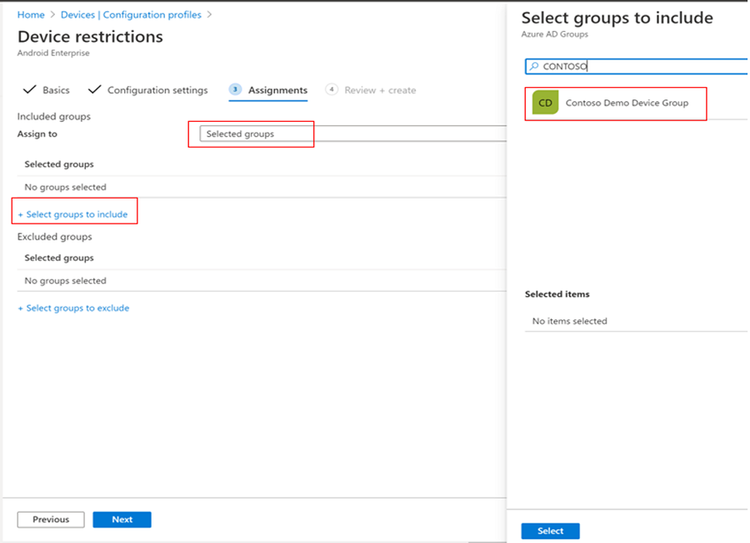Choose the Contoso Demo Device Group name
750x543 pixels.
point(627,103)
